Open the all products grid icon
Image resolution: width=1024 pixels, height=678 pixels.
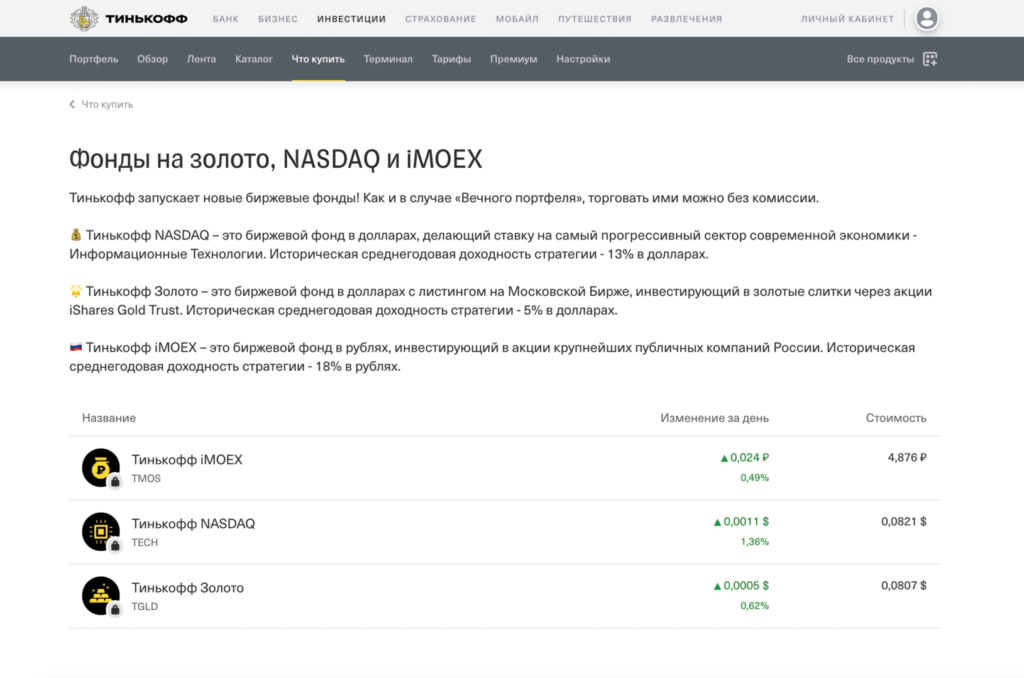point(930,59)
